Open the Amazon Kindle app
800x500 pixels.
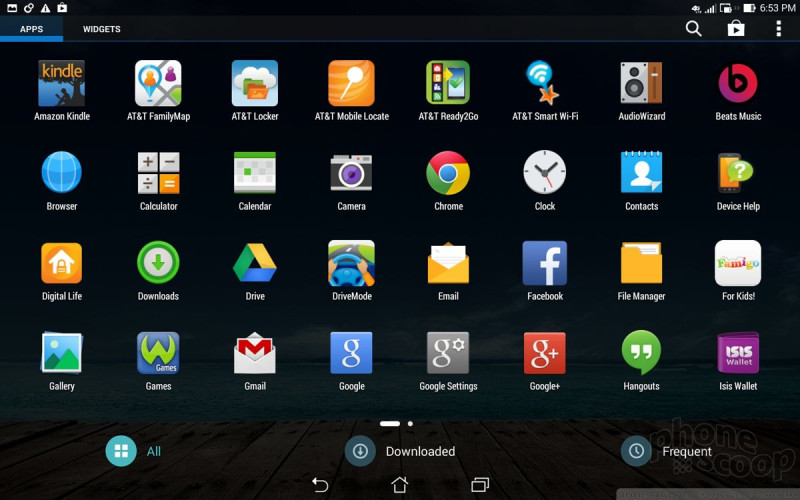(x=62, y=83)
